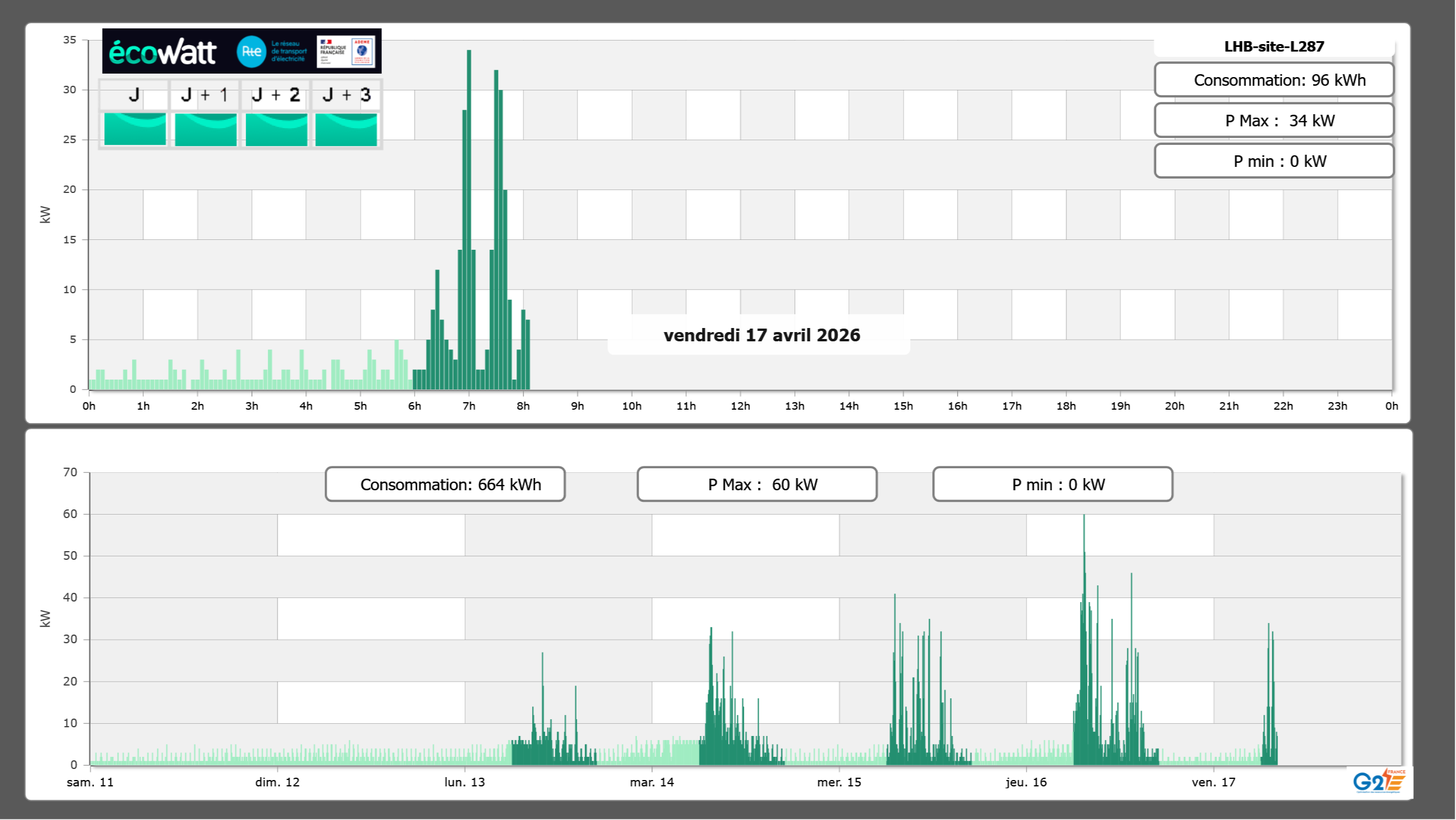Click the République Française ADEME logo
The height and width of the screenshot is (820, 1456).
point(346,52)
